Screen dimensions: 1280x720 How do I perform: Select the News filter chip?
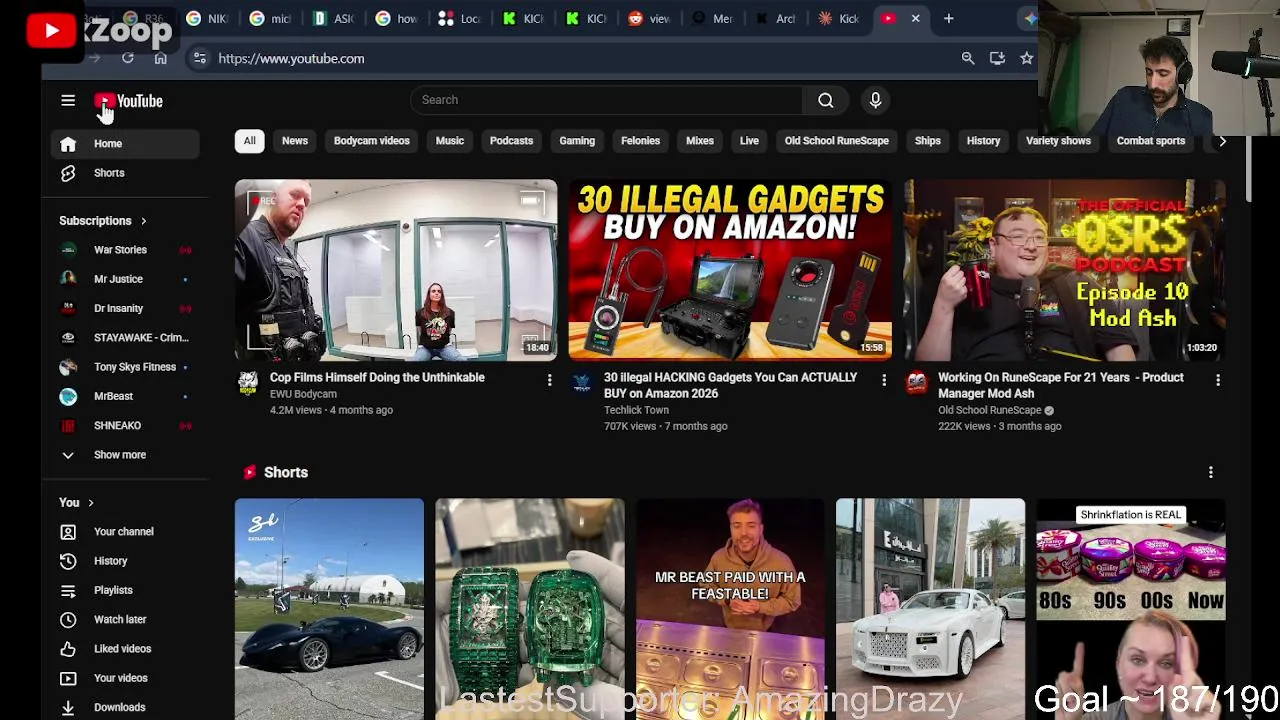[295, 141]
